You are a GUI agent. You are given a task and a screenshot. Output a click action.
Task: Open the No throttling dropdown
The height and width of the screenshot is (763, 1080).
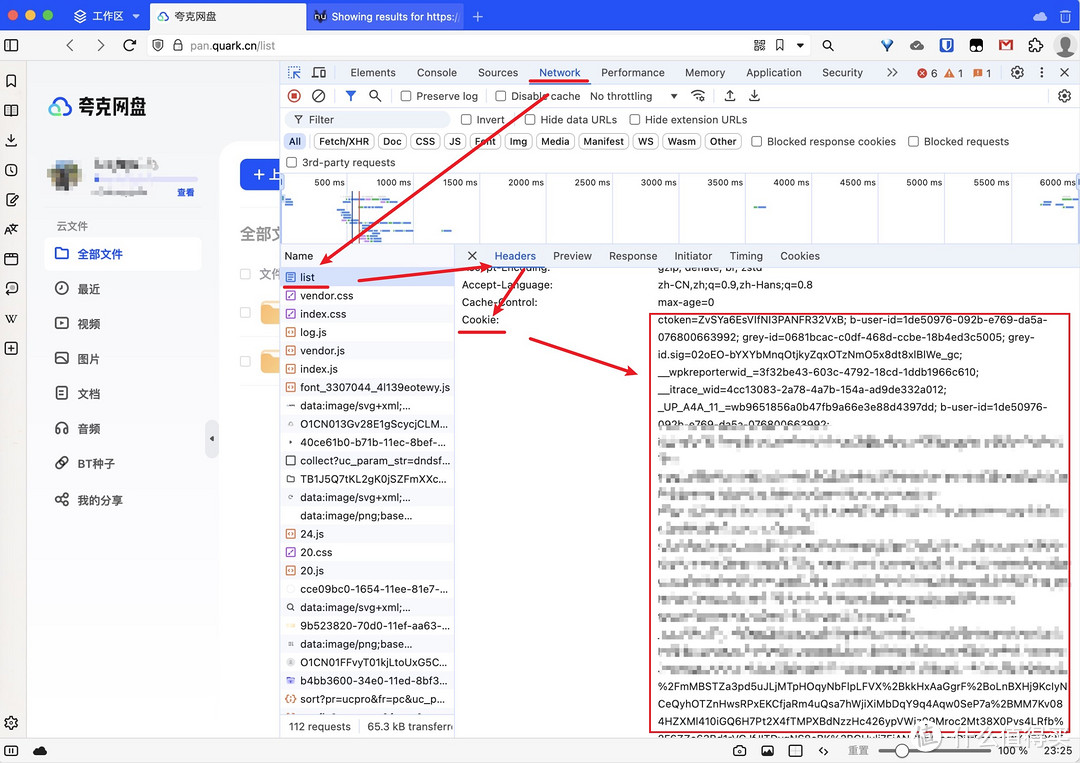633,96
